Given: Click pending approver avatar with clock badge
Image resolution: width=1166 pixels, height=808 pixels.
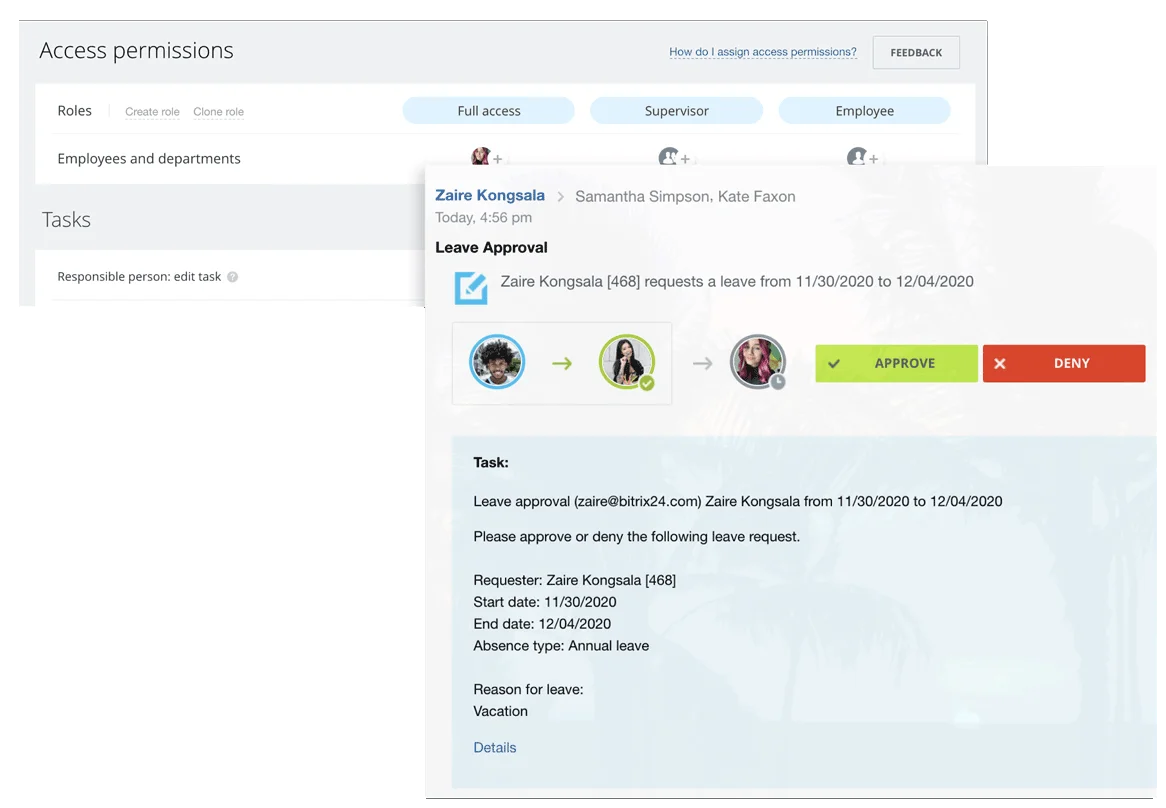Looking at the screenshot, I should click(x=757, y=362).
